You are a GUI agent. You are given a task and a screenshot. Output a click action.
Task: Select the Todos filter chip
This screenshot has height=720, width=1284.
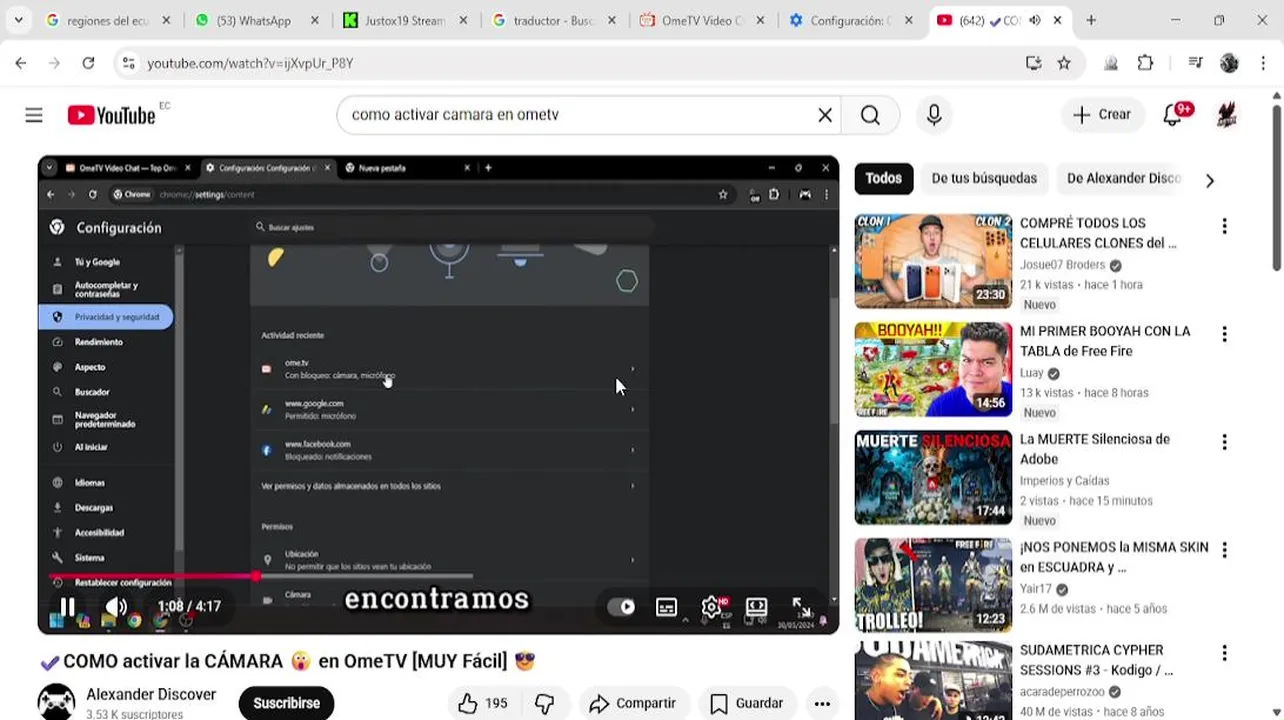(883, 178)
